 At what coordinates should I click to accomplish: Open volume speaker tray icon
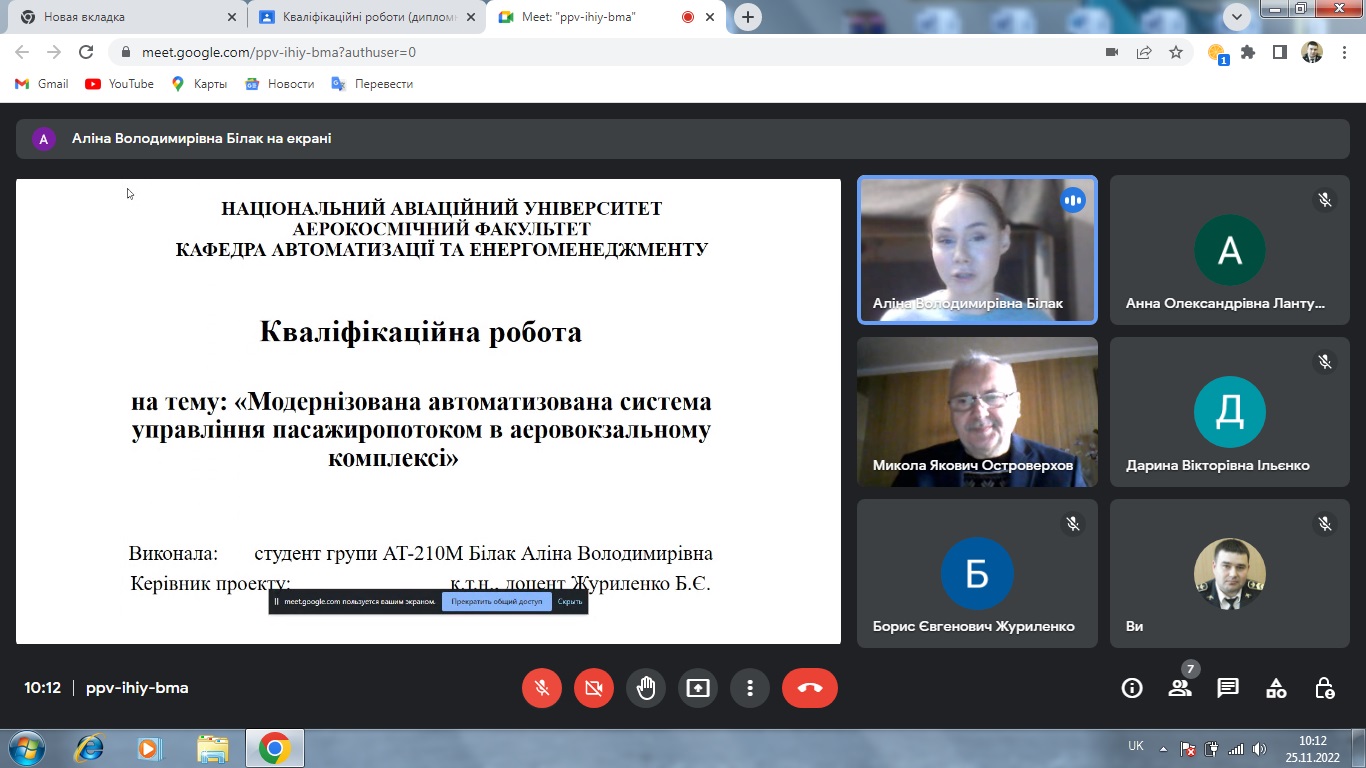[1260, 748]
